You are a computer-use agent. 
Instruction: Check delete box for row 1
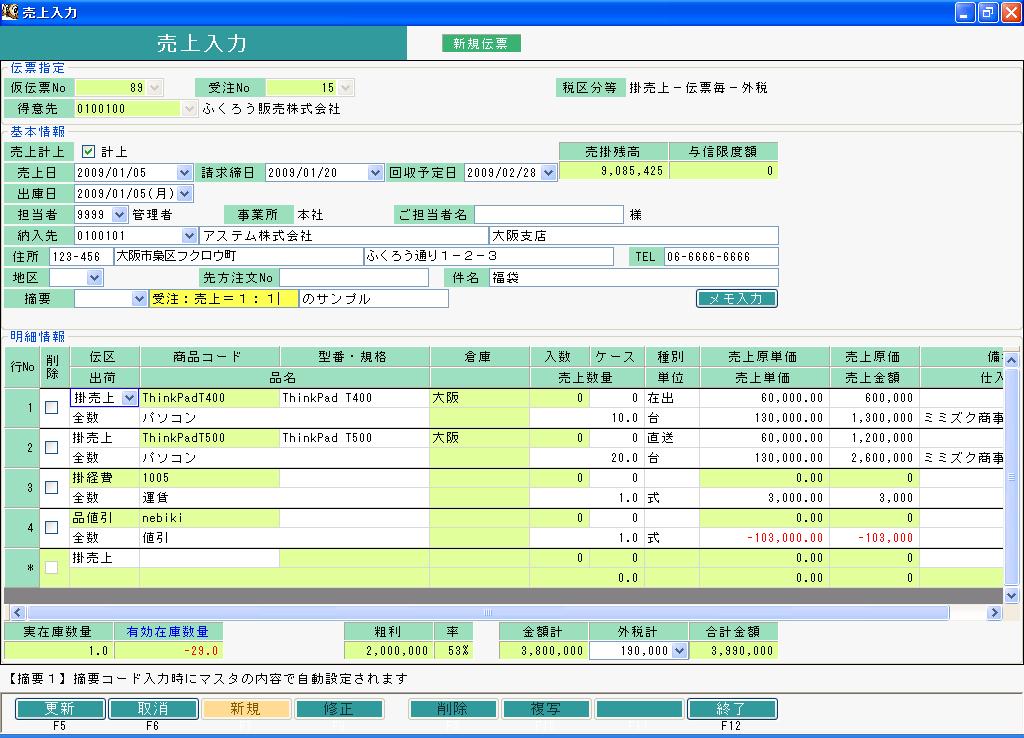[52, 408]
